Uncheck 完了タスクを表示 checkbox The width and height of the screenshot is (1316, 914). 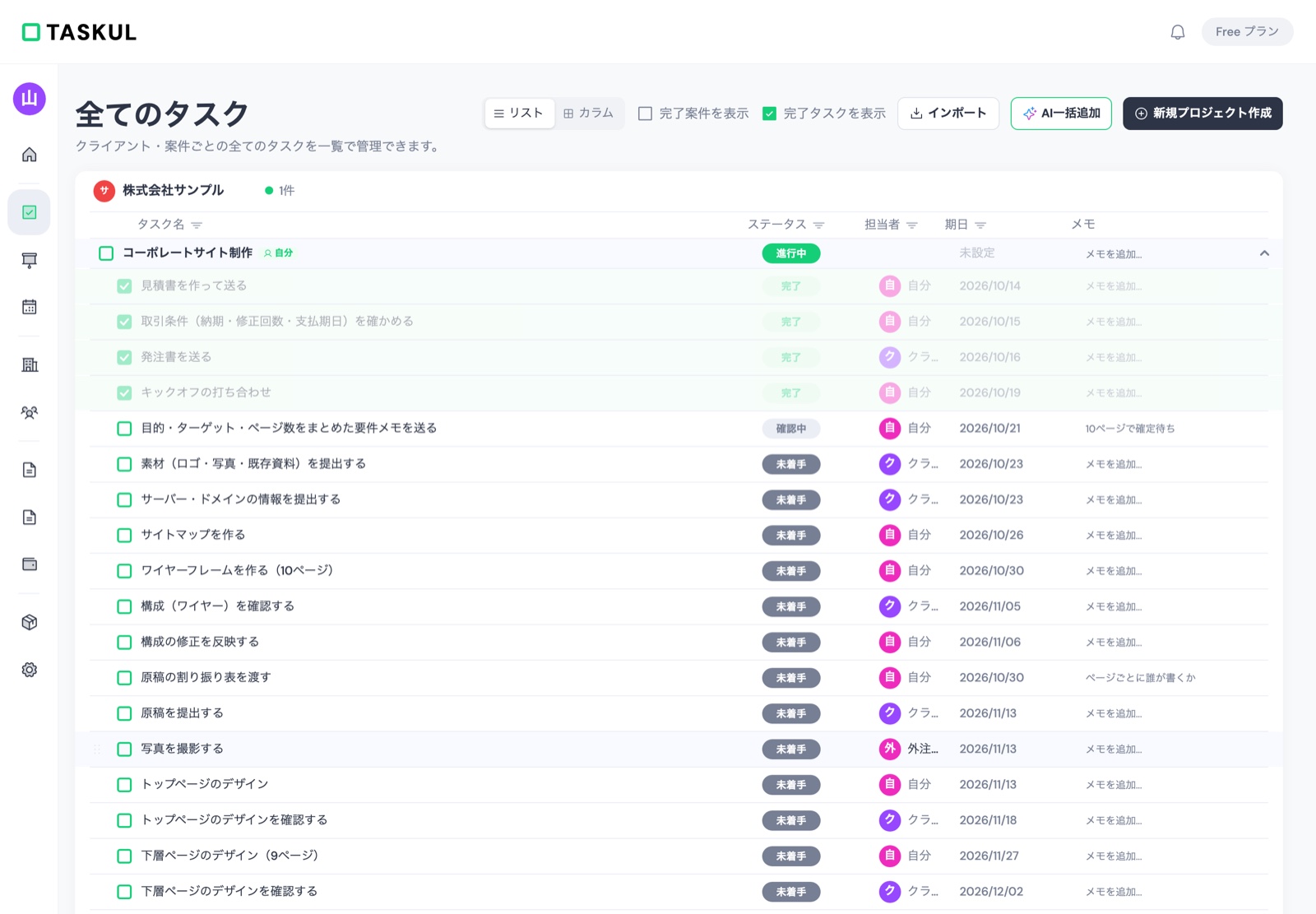coord(769,114)
